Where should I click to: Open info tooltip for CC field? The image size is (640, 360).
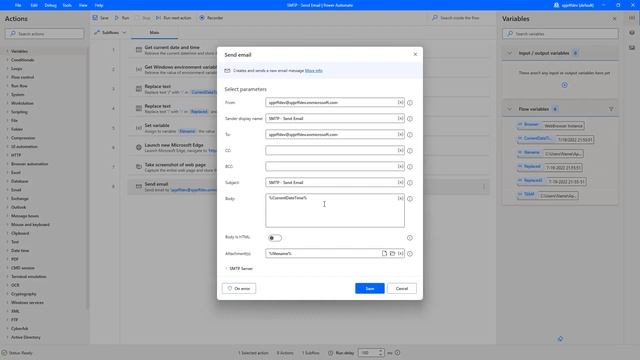click(x=410, y=151)
